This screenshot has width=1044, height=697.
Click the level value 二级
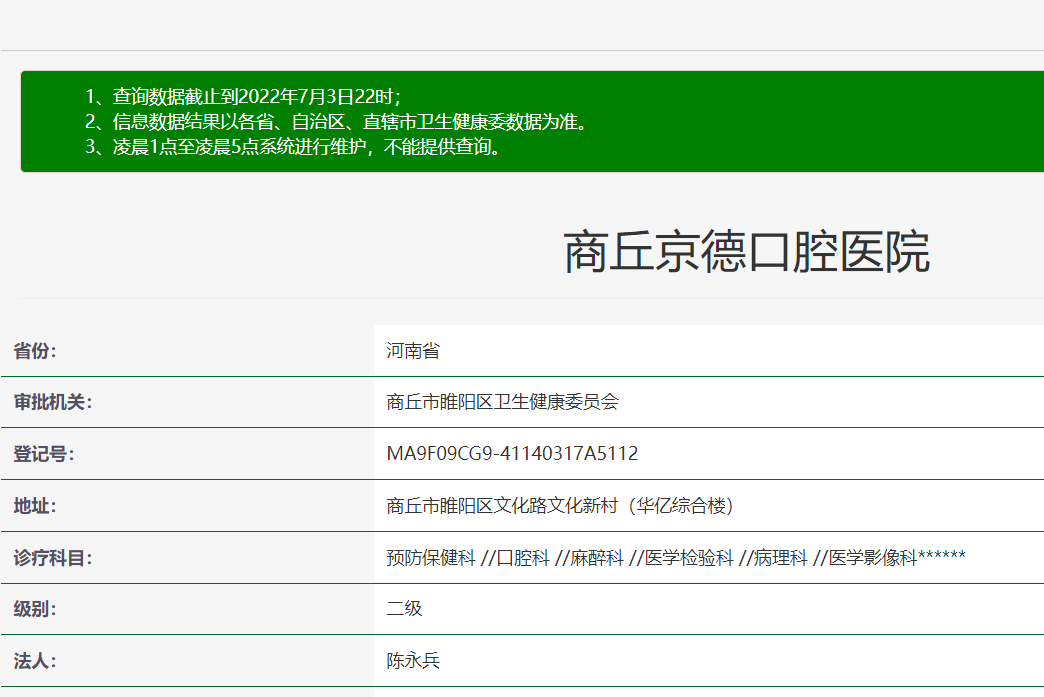(404, 608)
